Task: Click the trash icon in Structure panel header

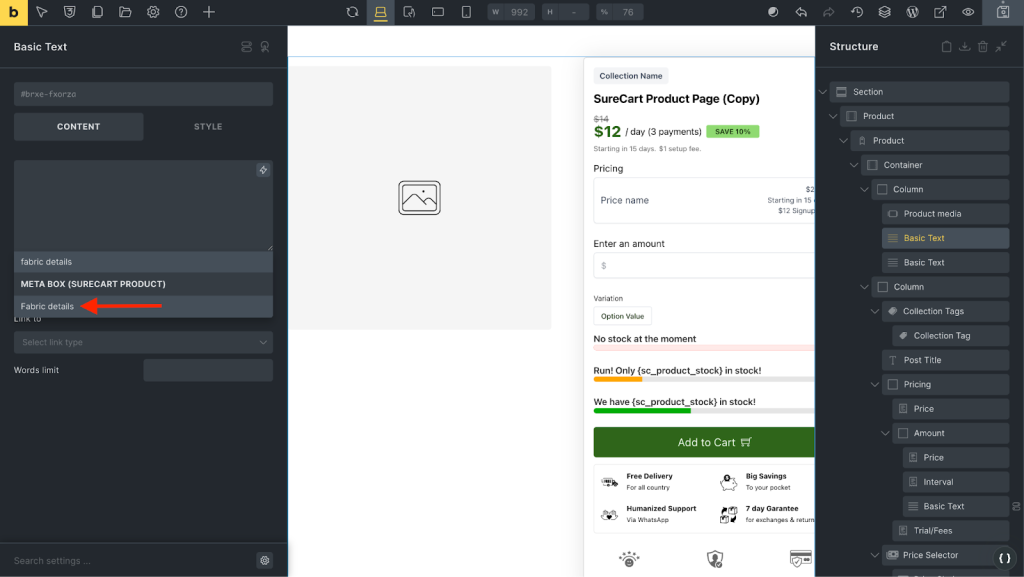Action: tap(983, 46)
